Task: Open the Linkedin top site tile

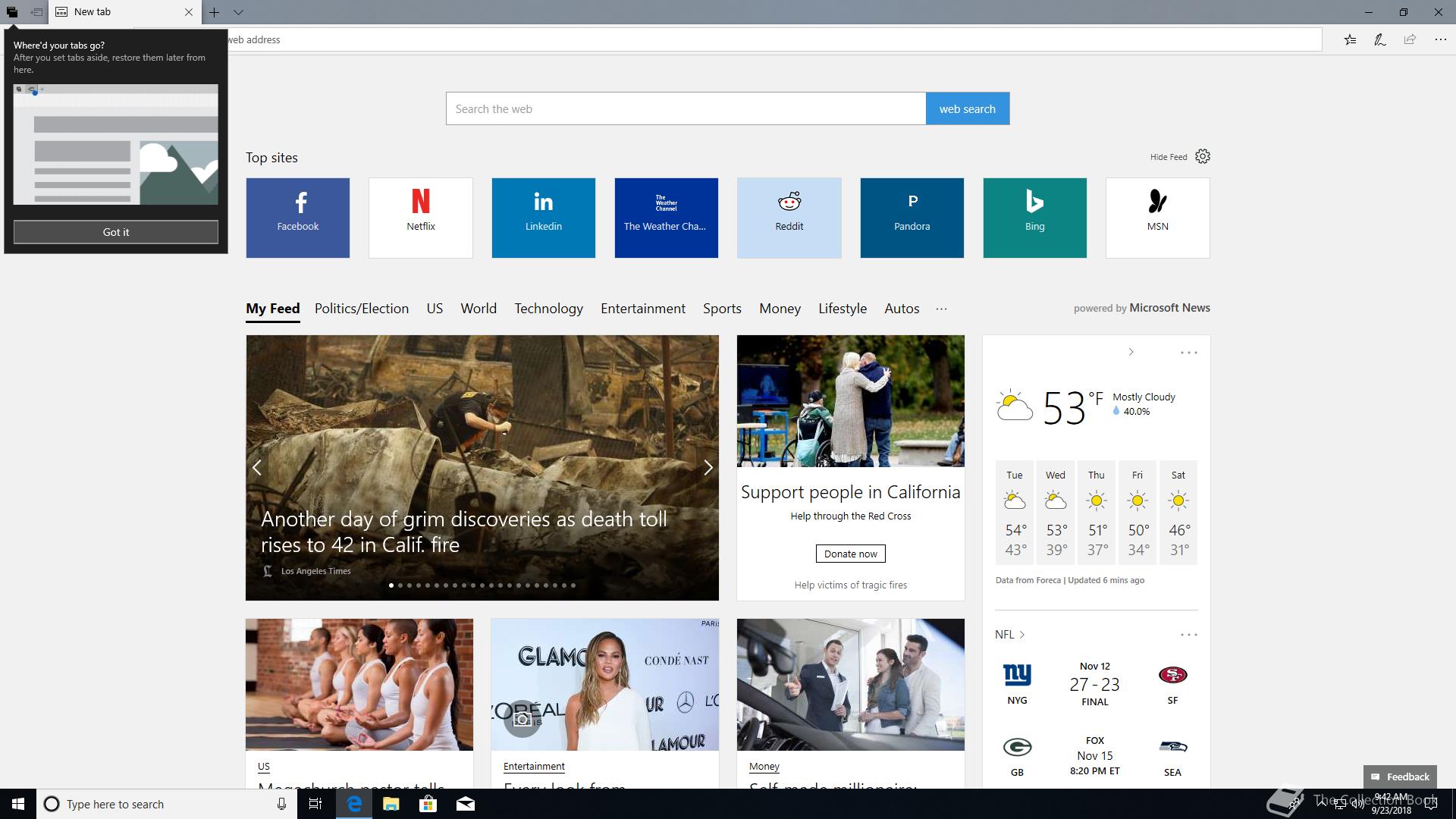Action: tap(544, 218)
